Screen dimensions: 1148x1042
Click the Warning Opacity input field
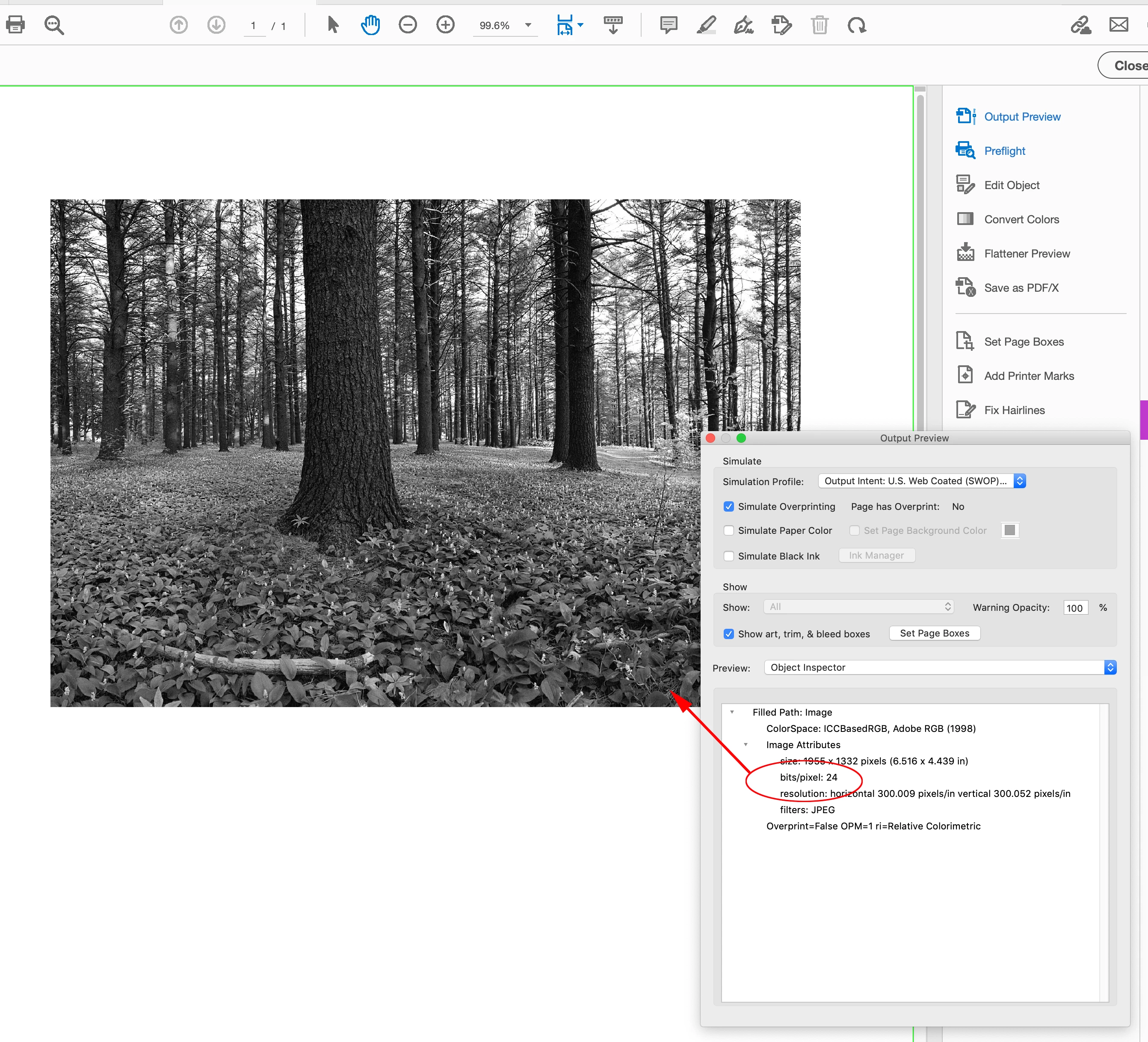click(x=1074, y=607)
